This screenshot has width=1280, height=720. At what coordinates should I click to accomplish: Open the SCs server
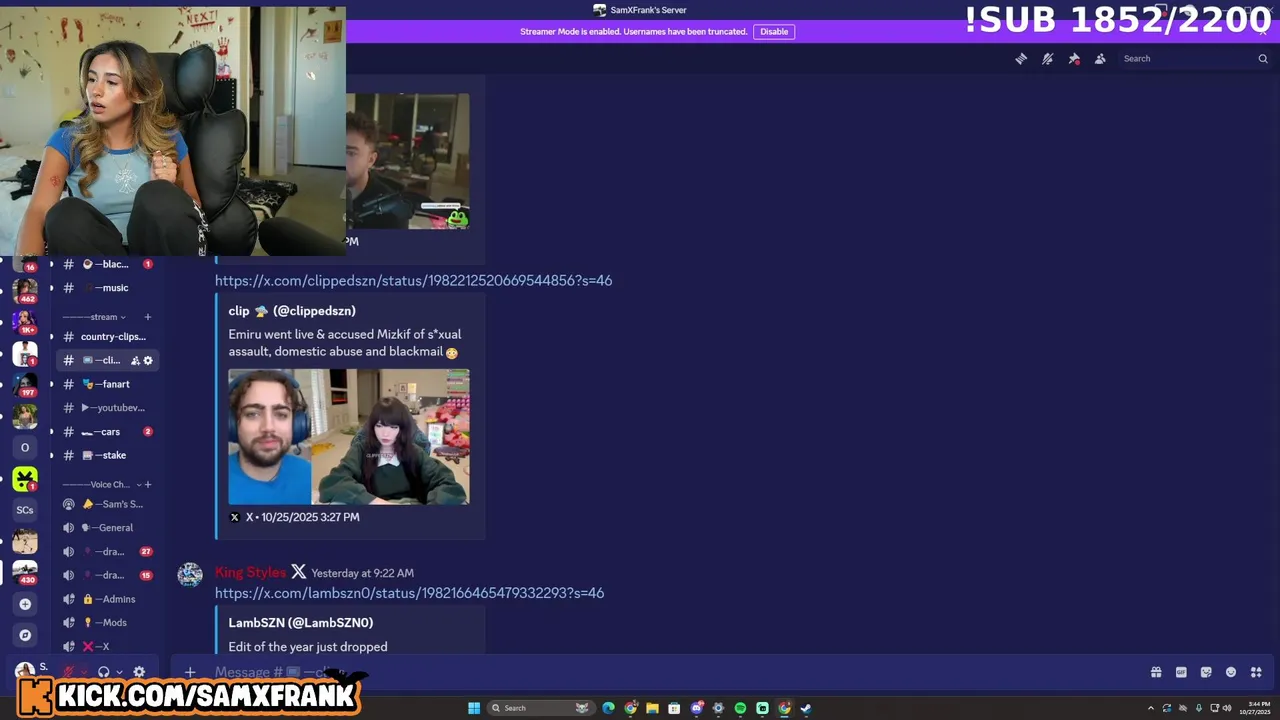point(25,510)
